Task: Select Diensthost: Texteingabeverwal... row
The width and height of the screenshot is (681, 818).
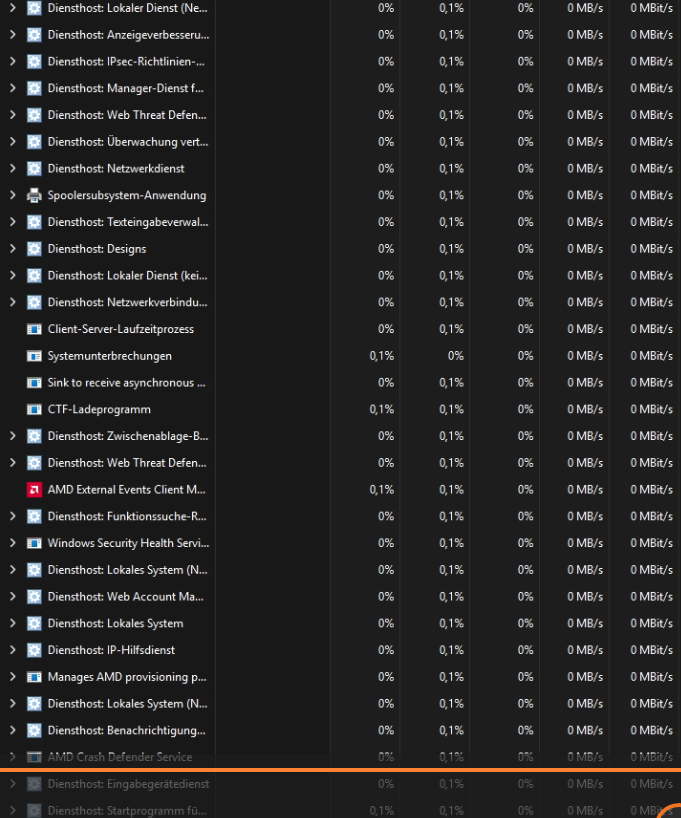Action: pos(340,222)
